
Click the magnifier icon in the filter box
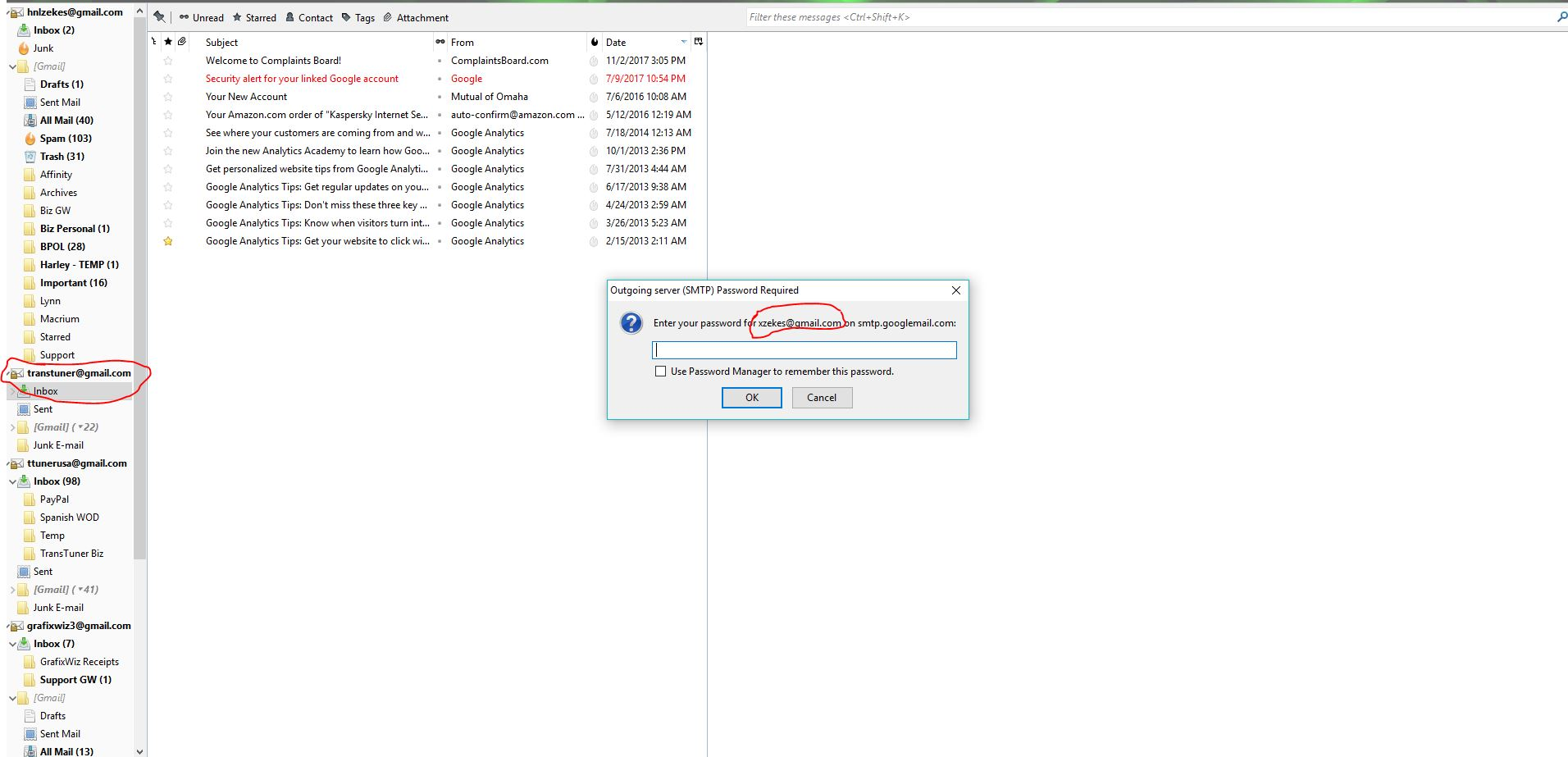coord(1561,16)
